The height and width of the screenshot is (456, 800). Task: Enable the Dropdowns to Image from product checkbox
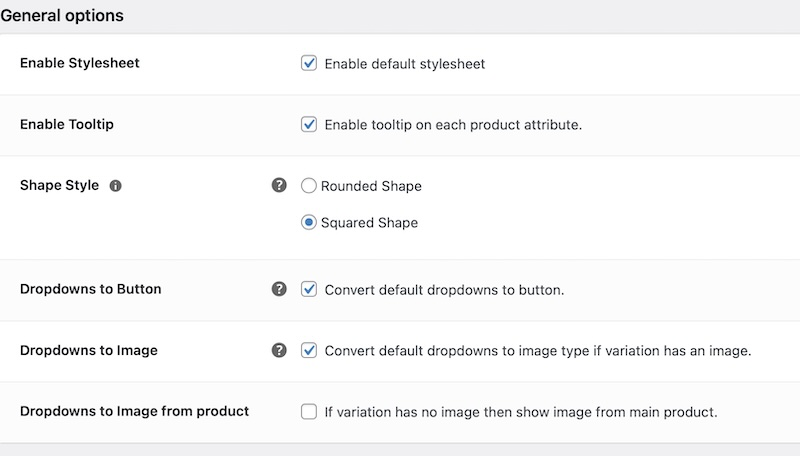(309, 412)
